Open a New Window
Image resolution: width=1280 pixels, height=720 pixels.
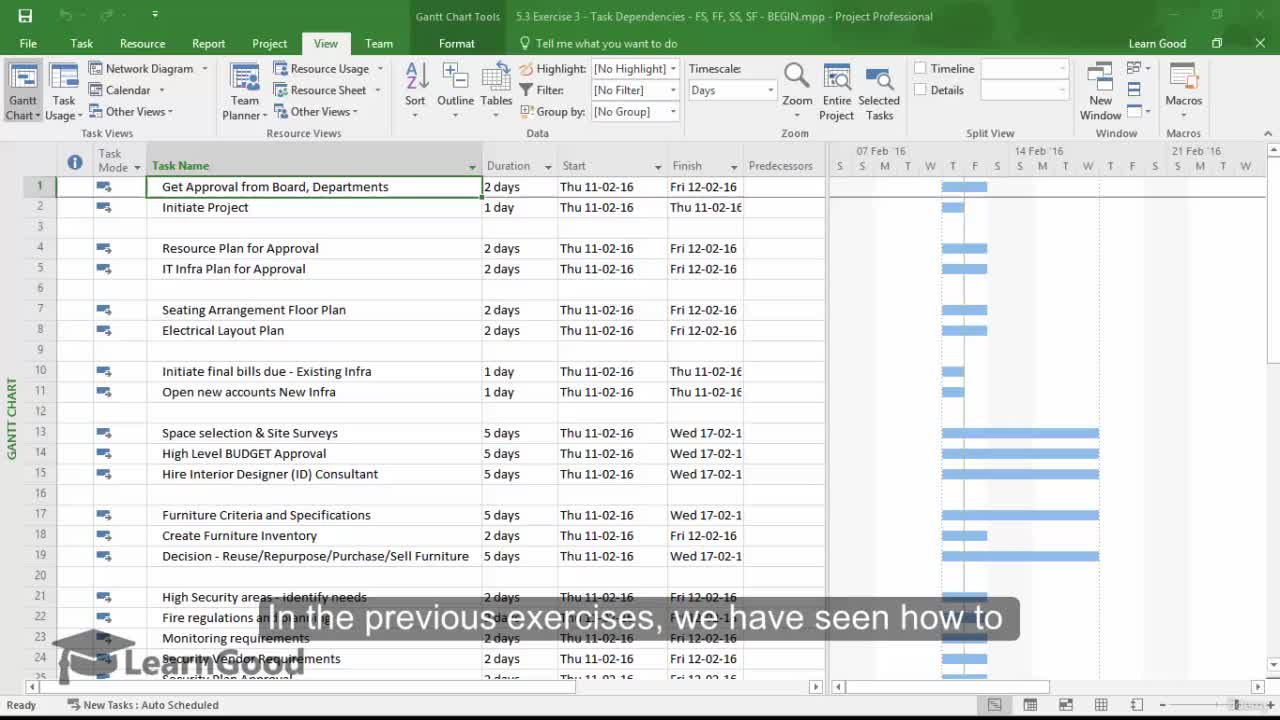pos(1100,92)
